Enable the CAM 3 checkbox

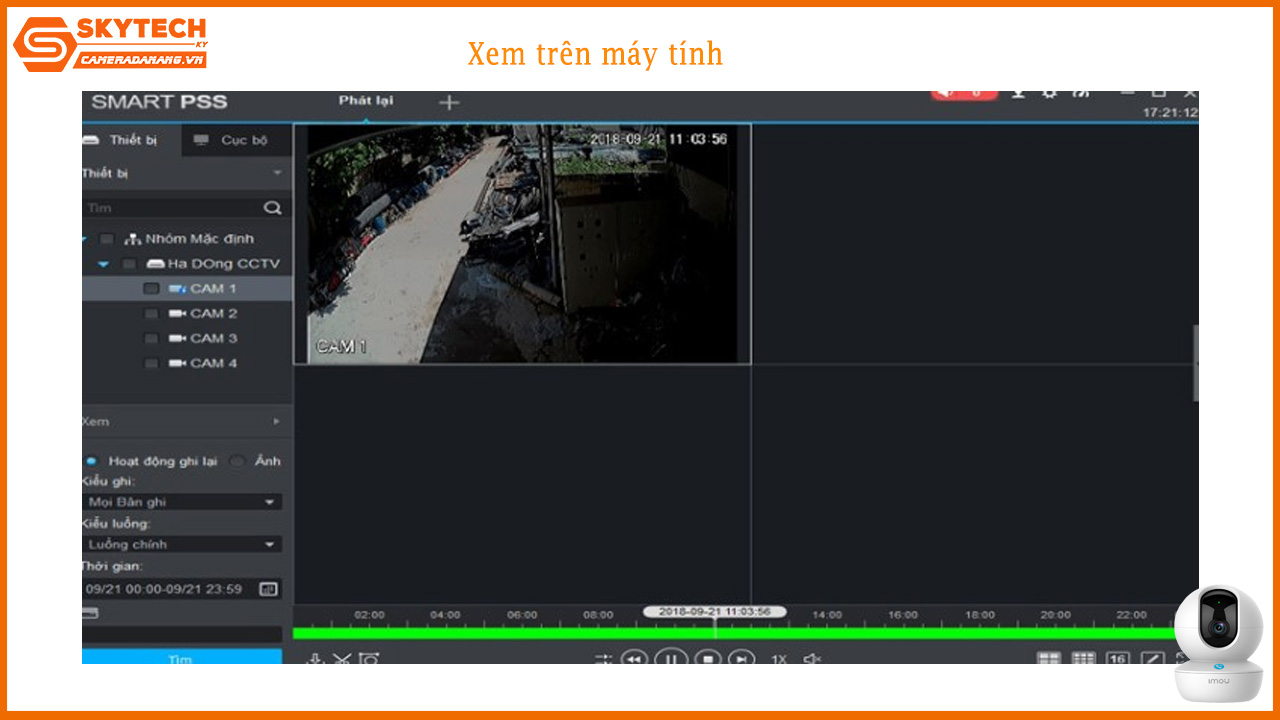[151, 338]
